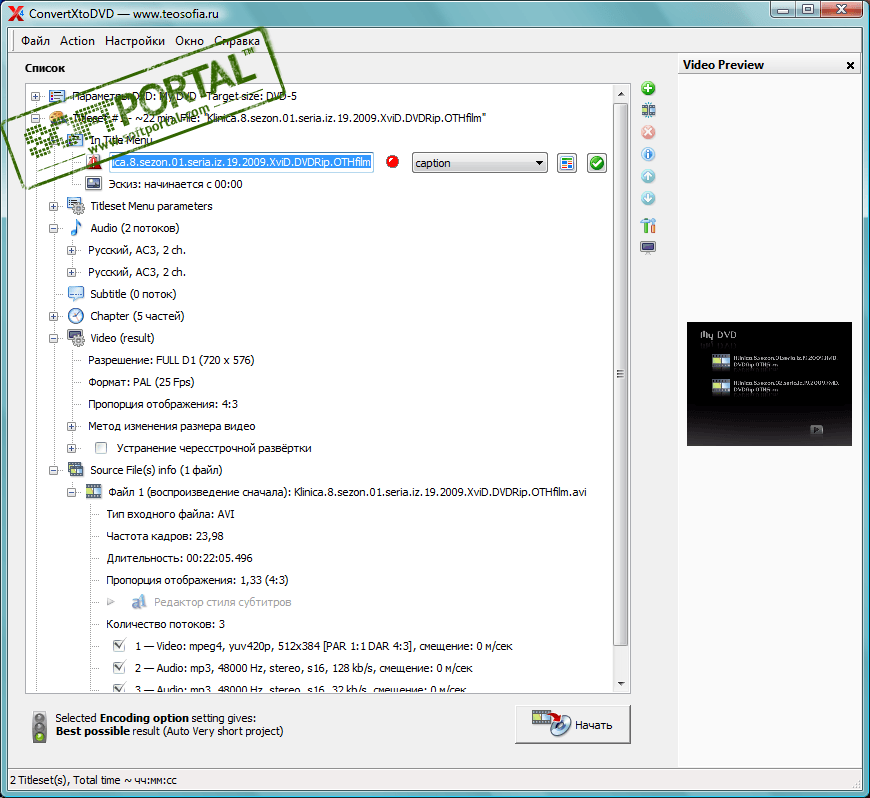
Task: Expand Метод изменения размера видео node
Action: (x=72, y=427)
